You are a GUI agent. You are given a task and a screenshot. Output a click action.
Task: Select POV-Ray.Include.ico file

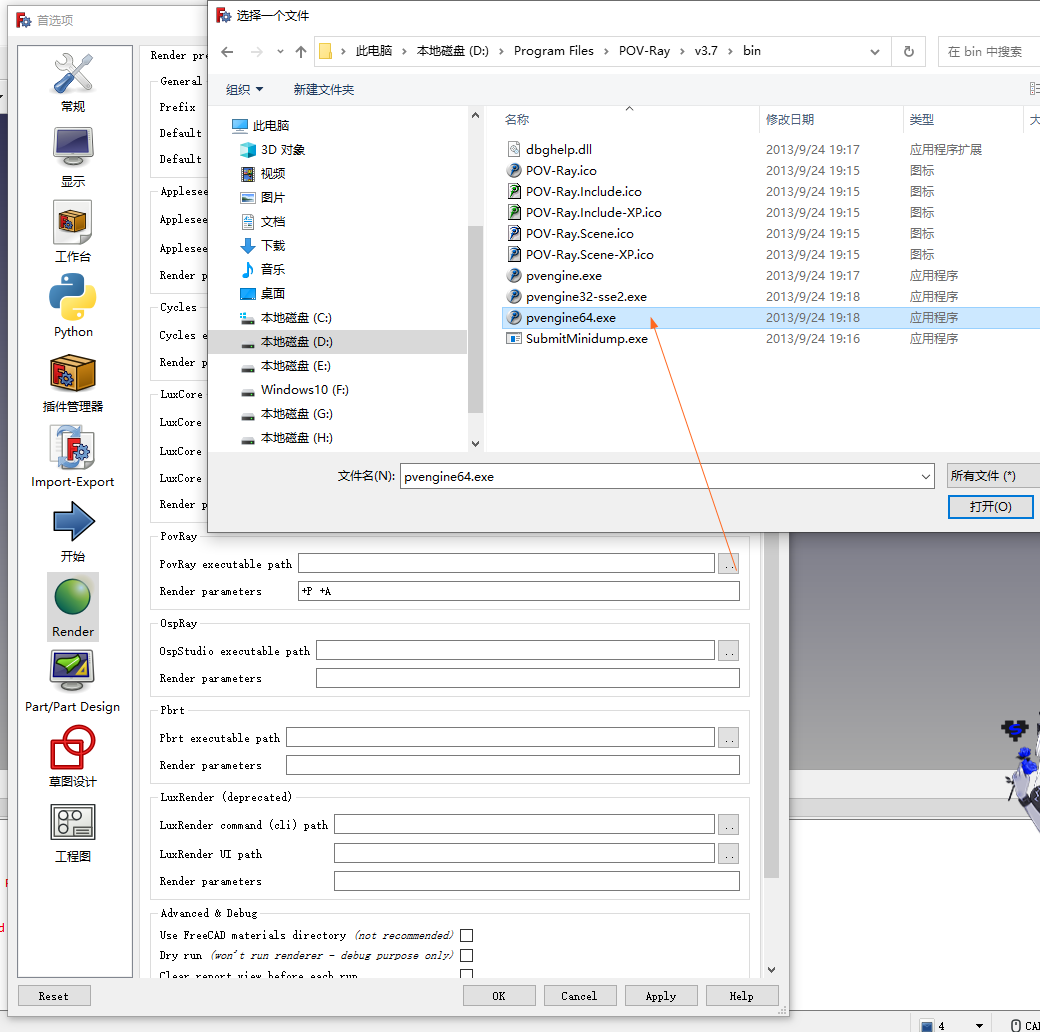[x=584, y=192]
